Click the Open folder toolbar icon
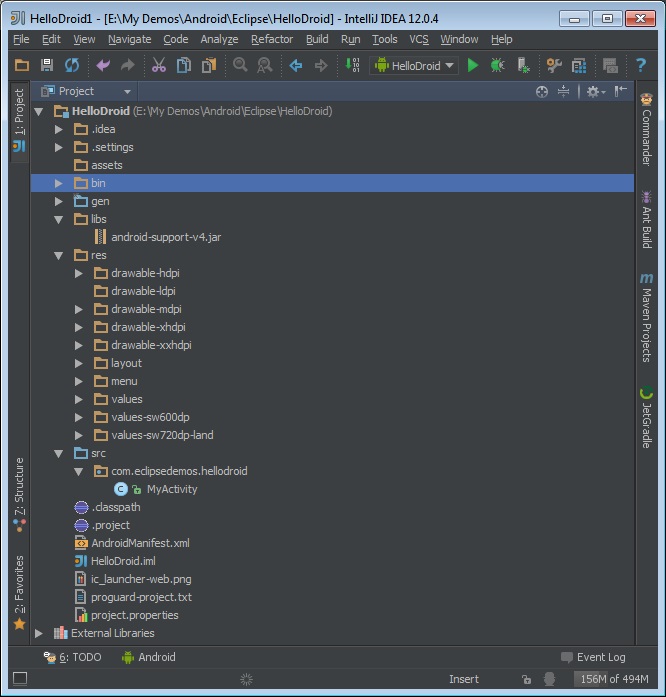 click(22, 66)
